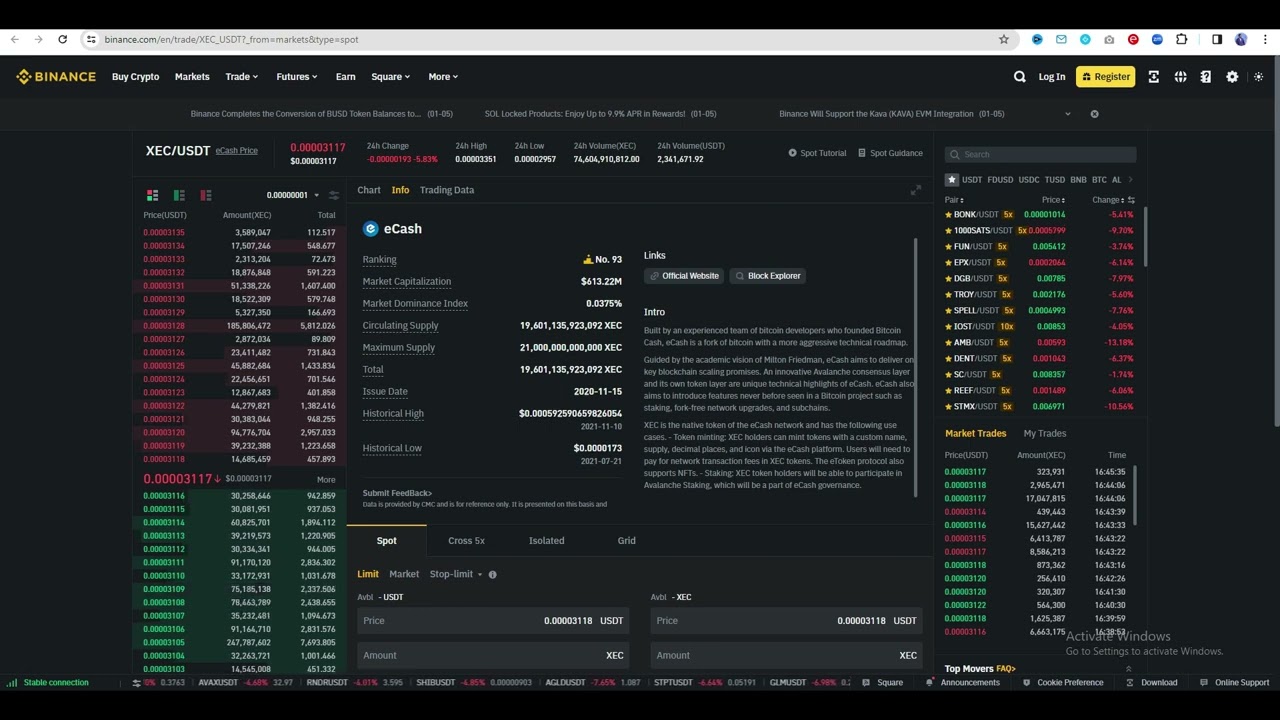The width and height of the screenshot is (1280, 720).
Task: Select the Isolated margin tab
Action: [546, 541]
